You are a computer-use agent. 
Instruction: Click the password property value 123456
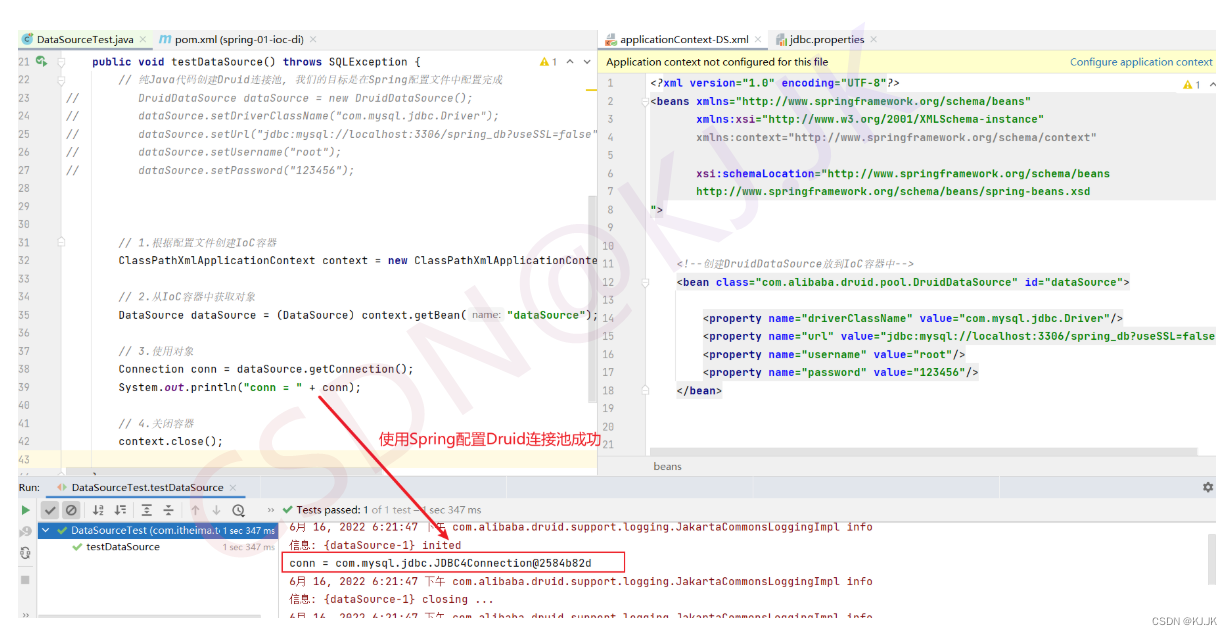click(939, 372)
